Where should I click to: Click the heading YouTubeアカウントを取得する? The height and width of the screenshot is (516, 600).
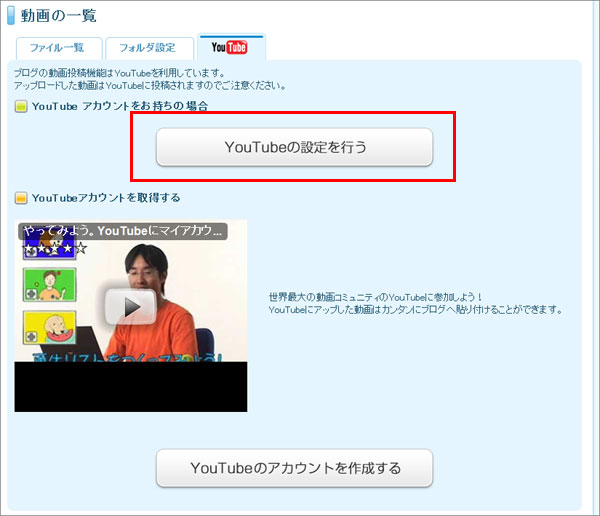pyautogui.click(x=106, y=198)
